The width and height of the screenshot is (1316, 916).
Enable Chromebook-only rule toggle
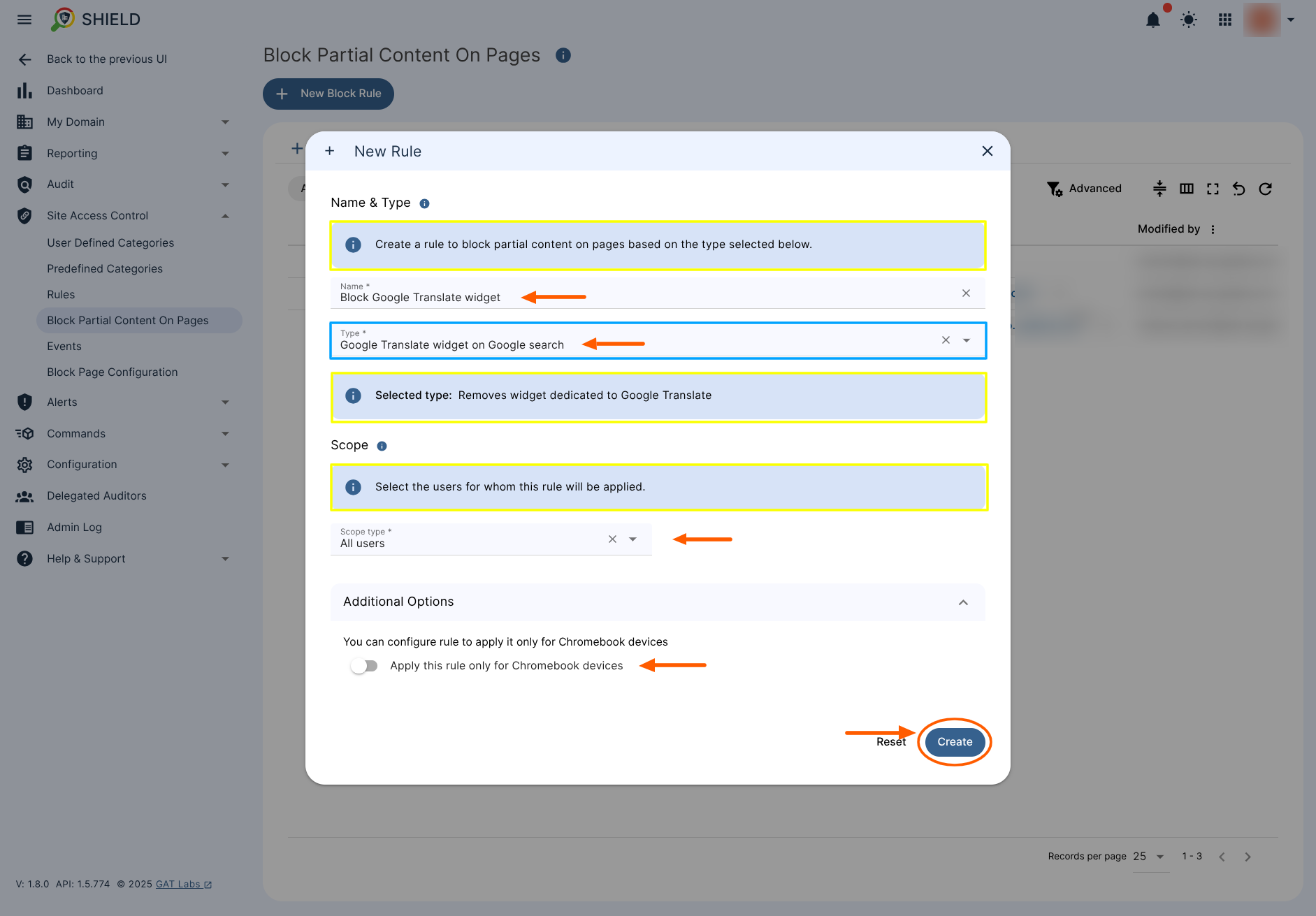(x=364, y=666)
